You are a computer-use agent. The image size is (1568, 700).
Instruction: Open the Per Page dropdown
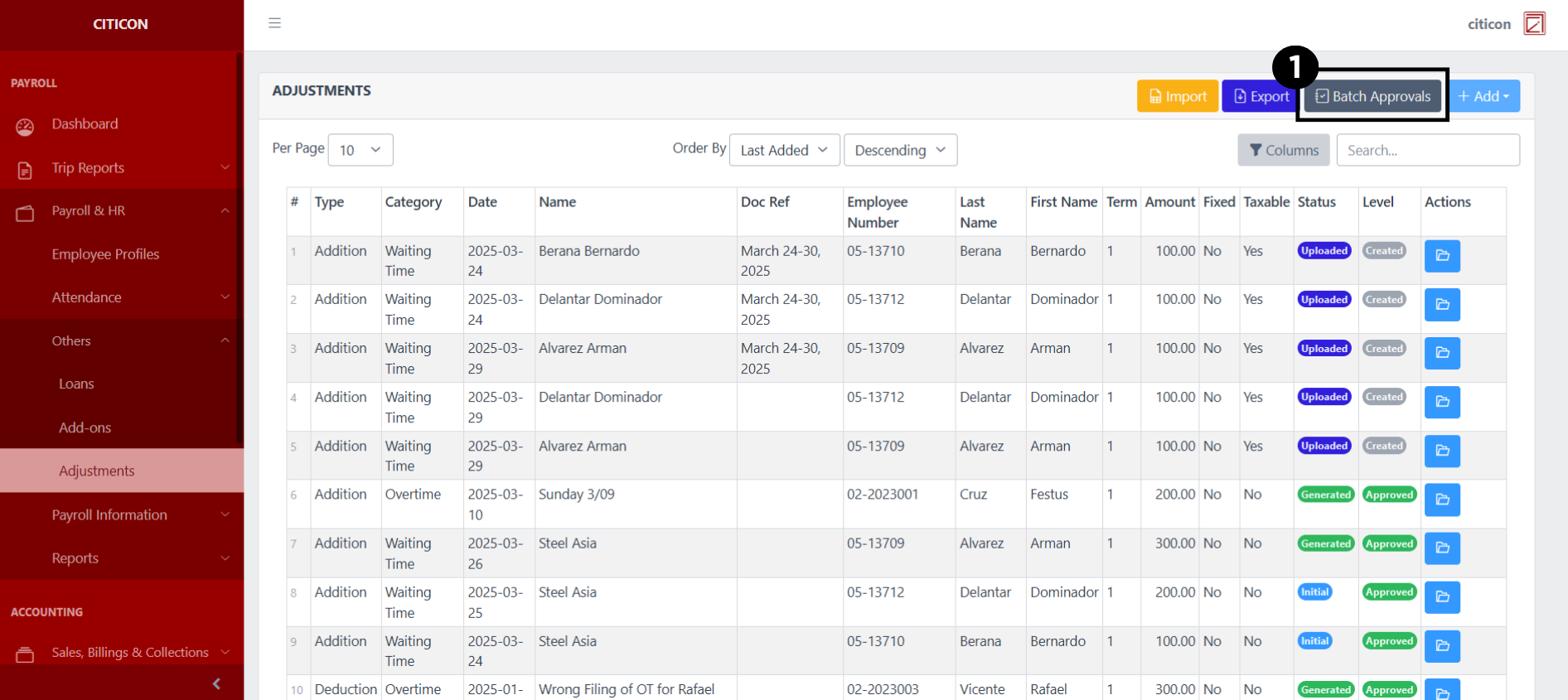(360, 150)
